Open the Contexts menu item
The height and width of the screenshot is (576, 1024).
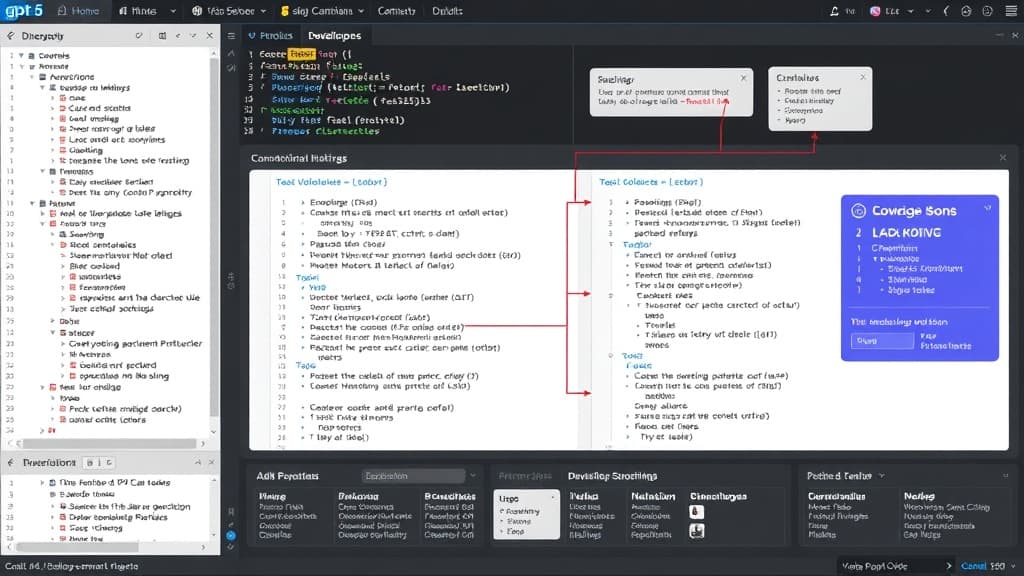point(397,11)
